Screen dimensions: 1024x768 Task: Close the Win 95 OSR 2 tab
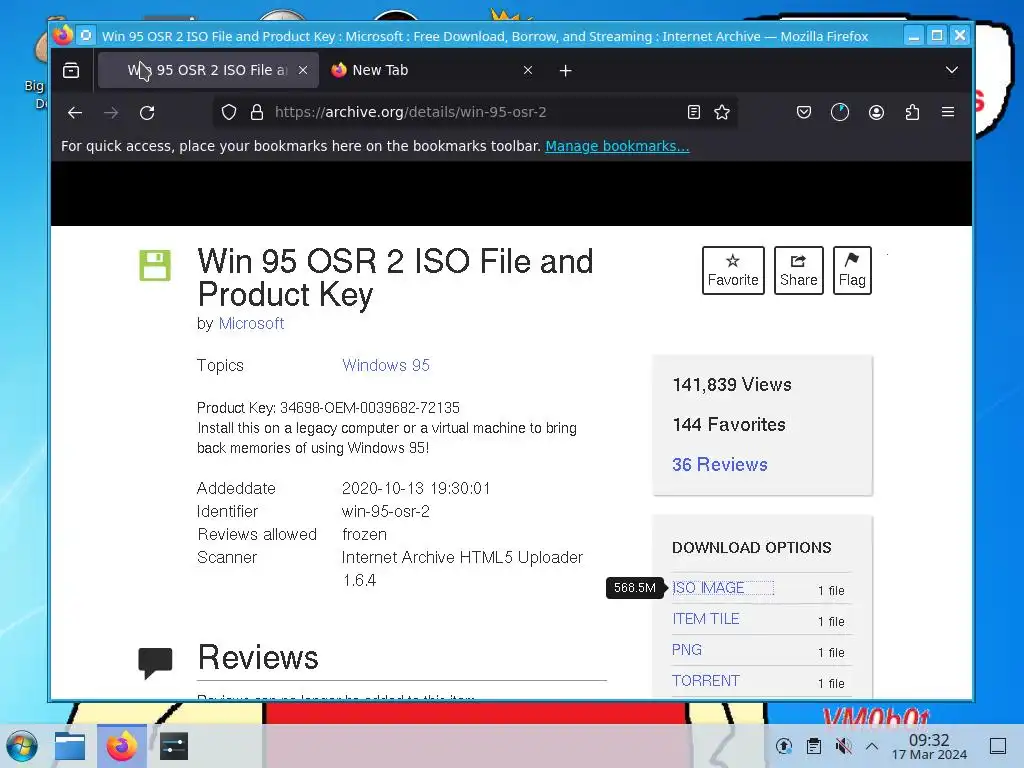point(303,70)
